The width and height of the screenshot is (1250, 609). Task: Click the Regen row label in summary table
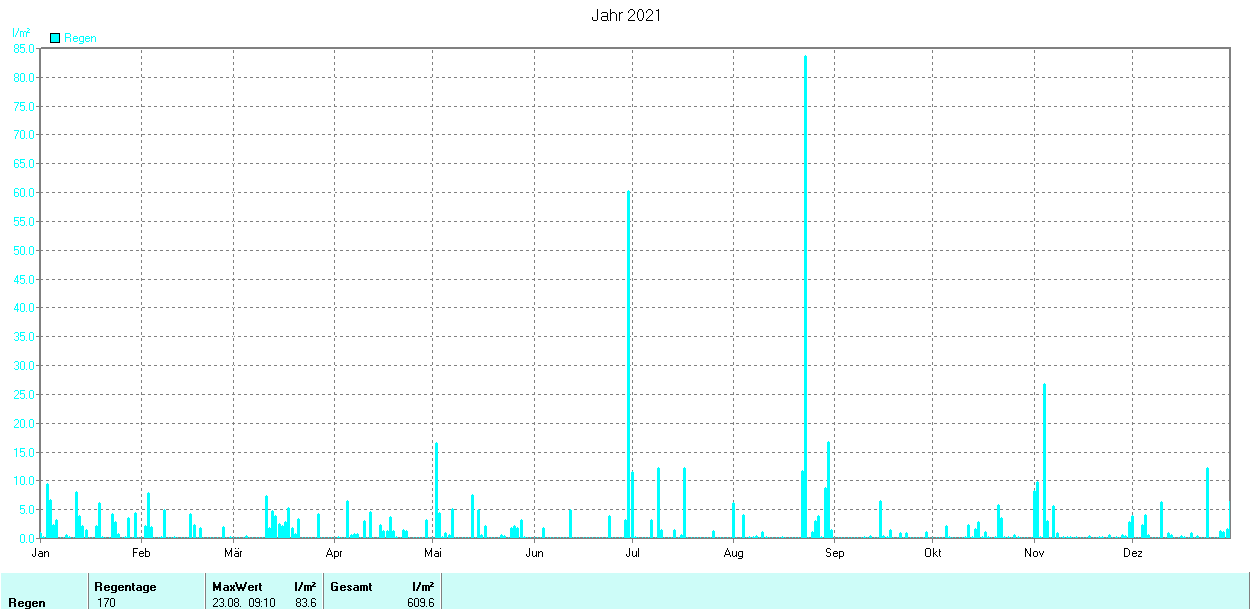tap(27, 603)
